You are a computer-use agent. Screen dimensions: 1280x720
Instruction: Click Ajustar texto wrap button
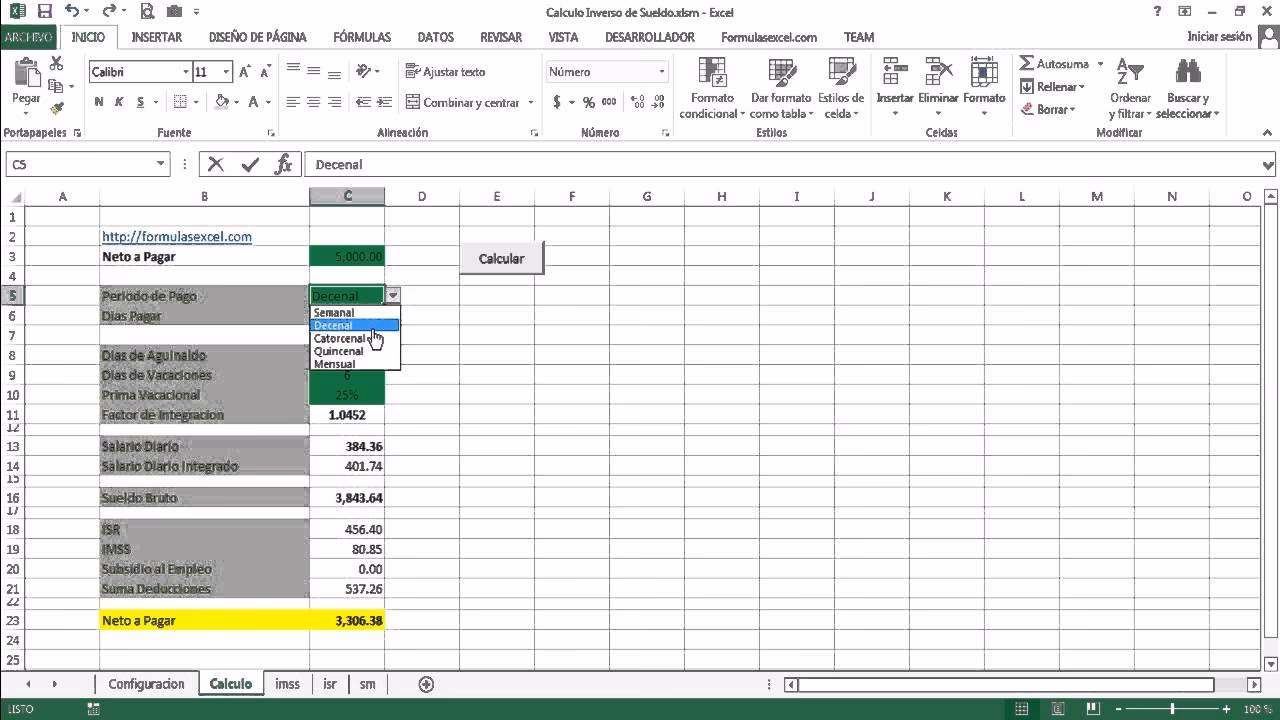click(446, 72)
